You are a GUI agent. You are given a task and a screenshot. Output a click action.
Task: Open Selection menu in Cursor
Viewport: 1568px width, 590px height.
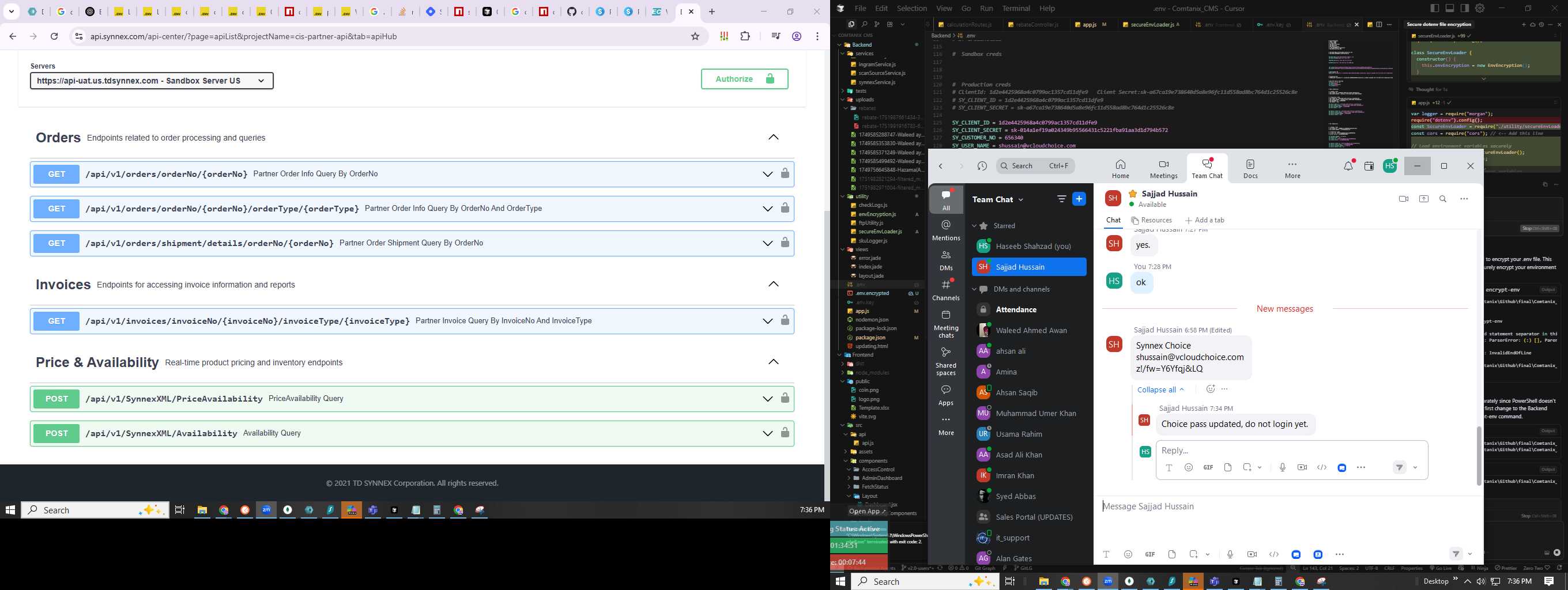[912, 8]
